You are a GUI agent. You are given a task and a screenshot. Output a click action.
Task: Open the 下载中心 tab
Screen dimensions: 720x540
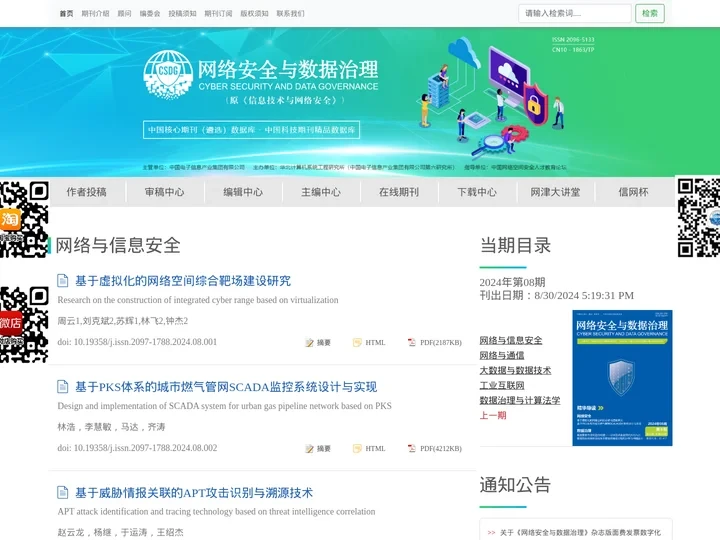coord(477,192)
